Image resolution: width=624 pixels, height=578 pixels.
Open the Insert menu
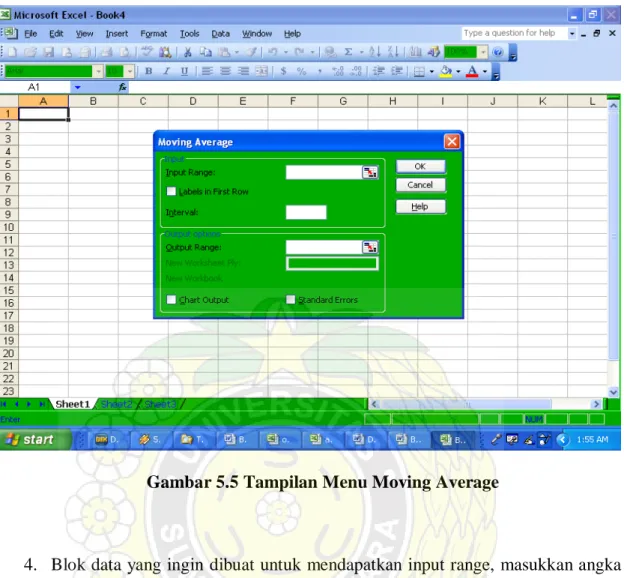pos(117,34)
